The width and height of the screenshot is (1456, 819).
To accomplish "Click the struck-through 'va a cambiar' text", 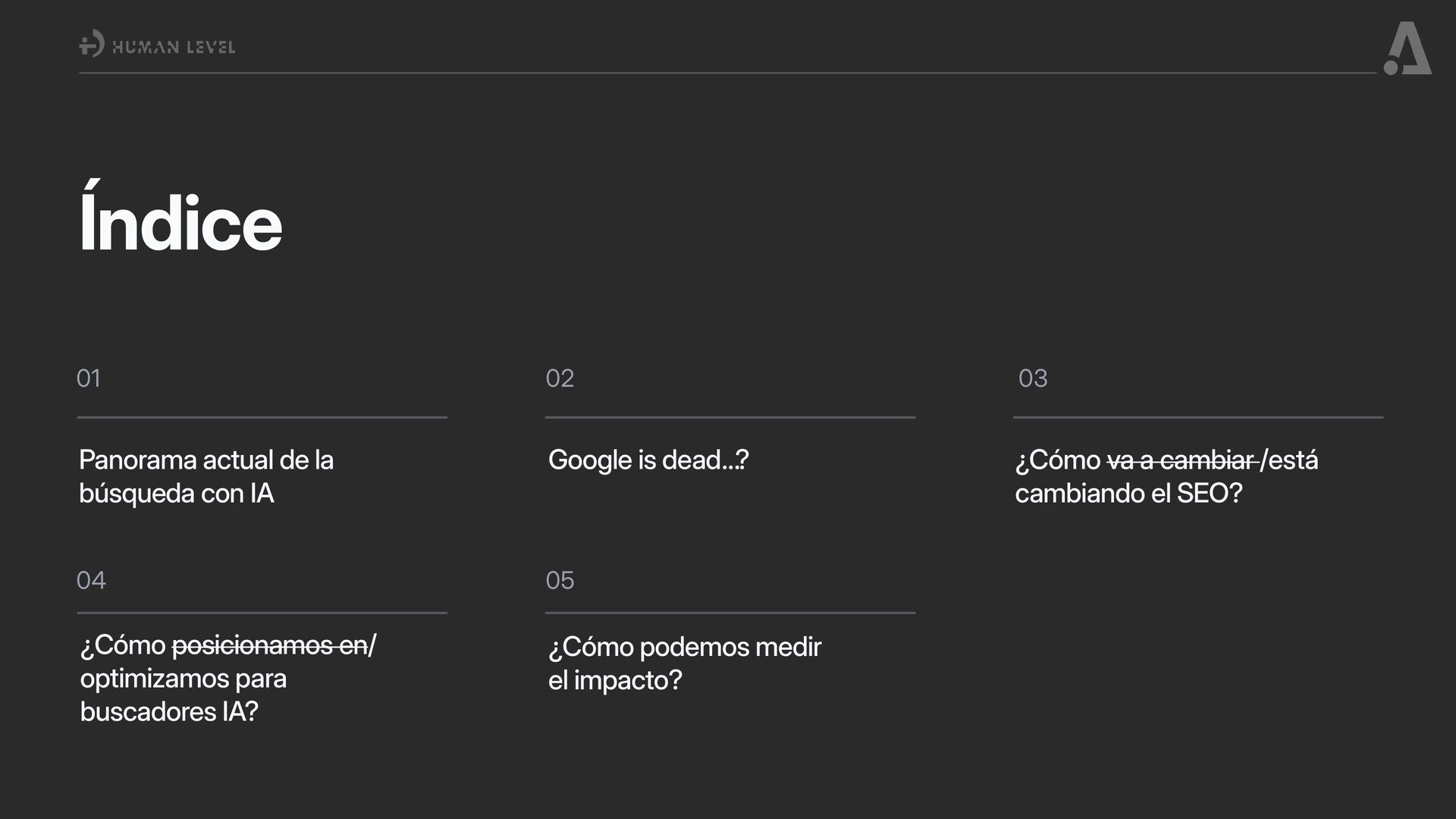I will point(1181,460).
